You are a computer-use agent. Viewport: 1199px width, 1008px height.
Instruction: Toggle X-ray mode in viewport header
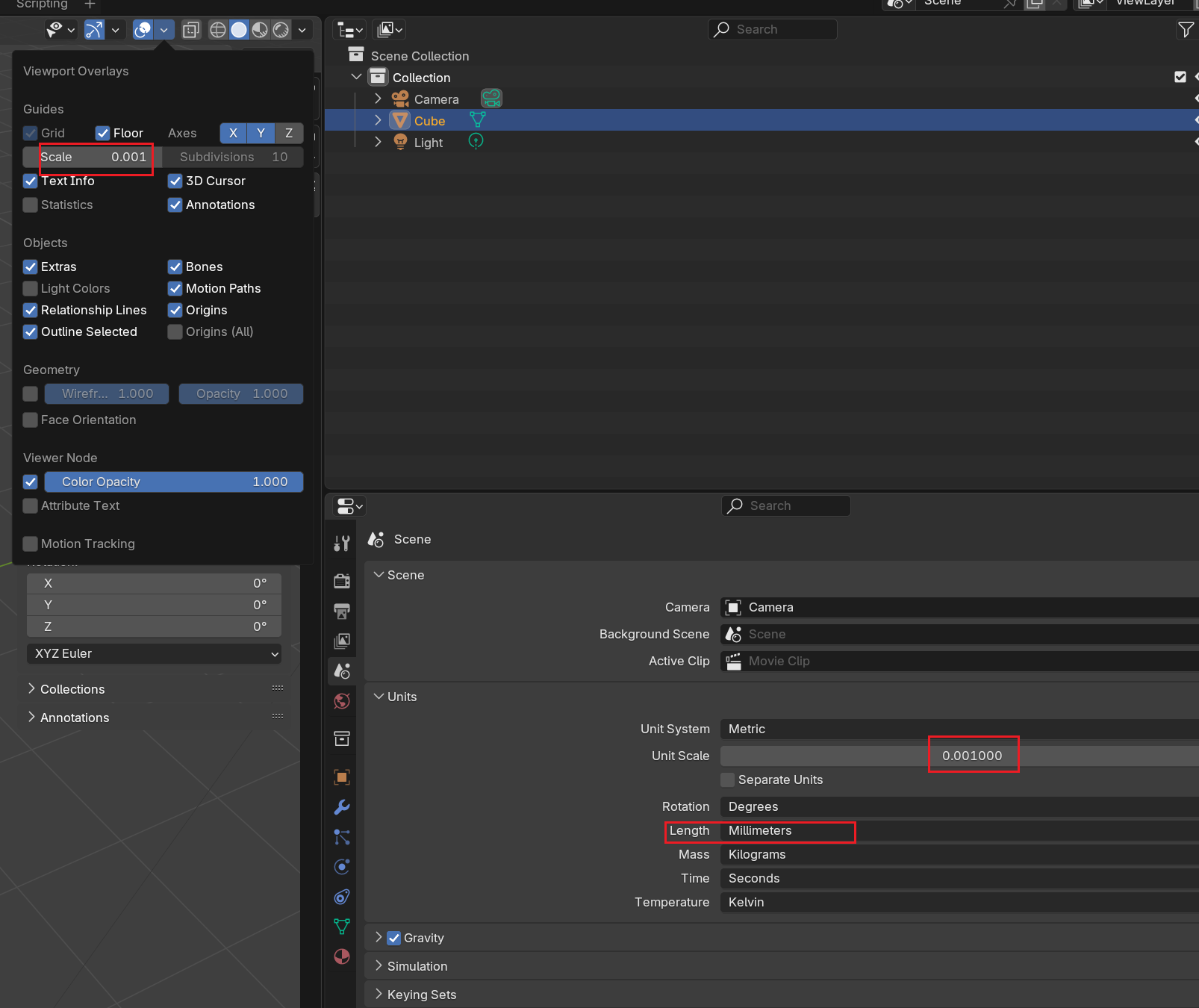[x=191, y=30]
